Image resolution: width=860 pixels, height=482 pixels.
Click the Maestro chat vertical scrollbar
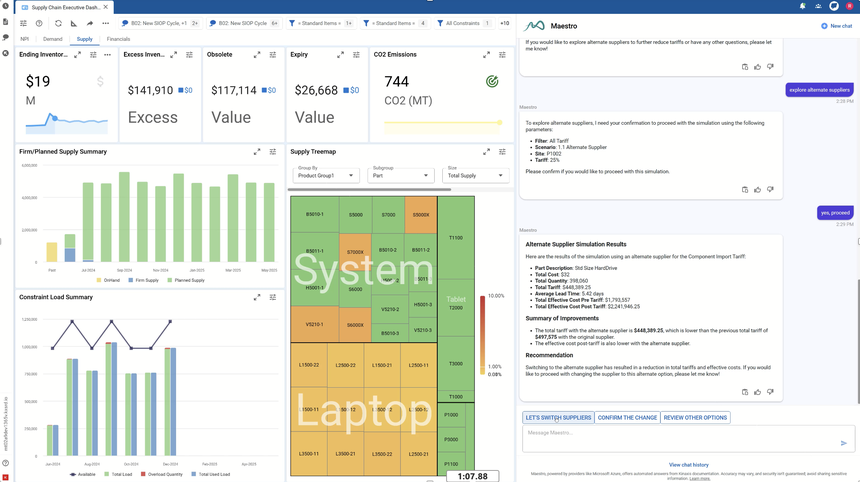858,340
